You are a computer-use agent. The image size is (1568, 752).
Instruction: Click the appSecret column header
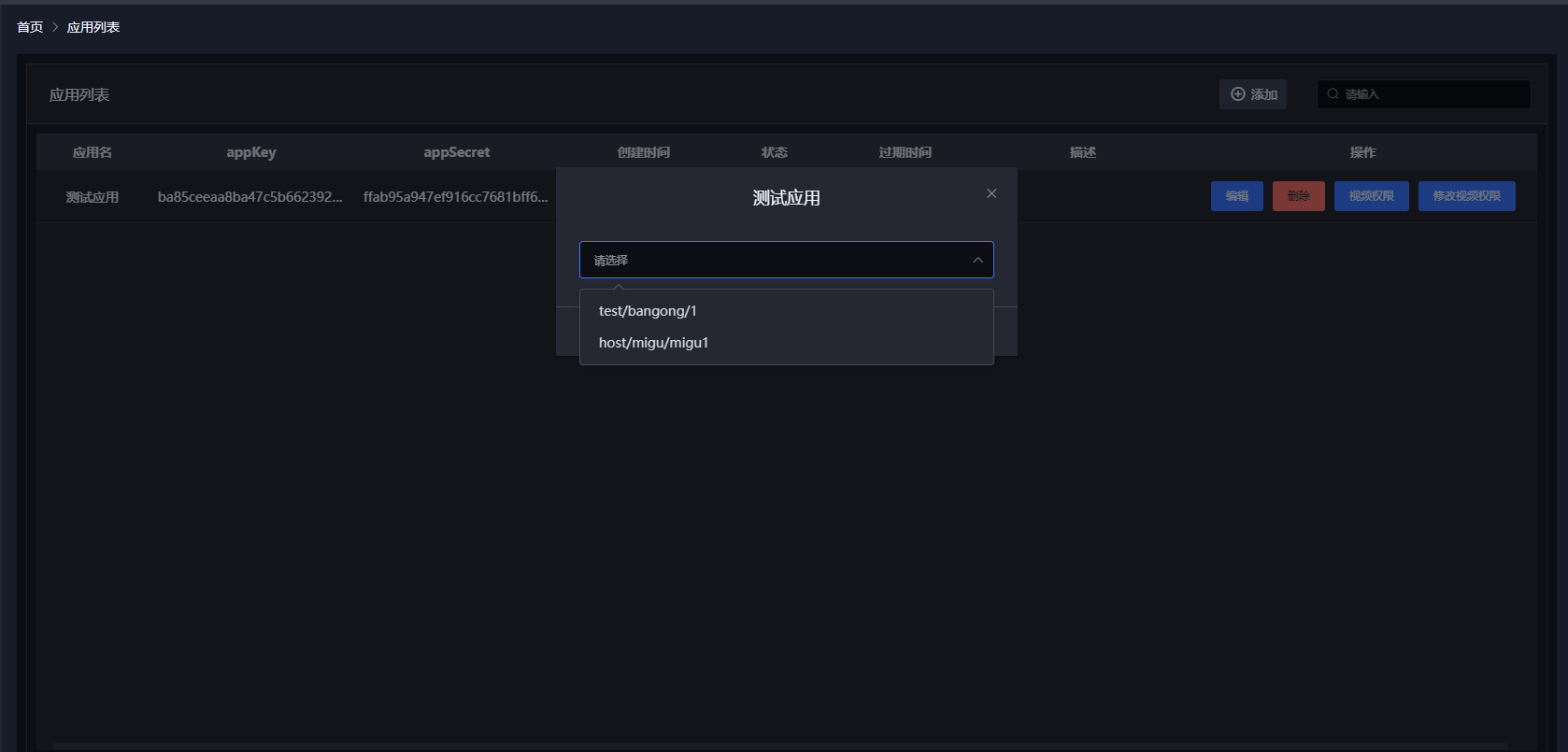pos(457,152)
